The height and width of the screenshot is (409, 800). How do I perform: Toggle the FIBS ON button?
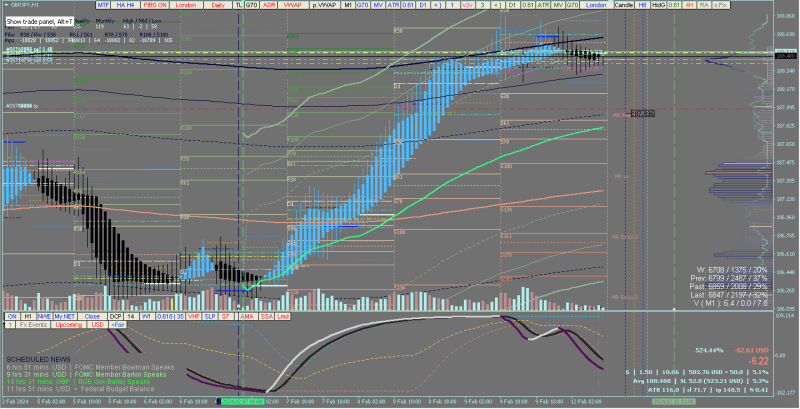[155, 5]
